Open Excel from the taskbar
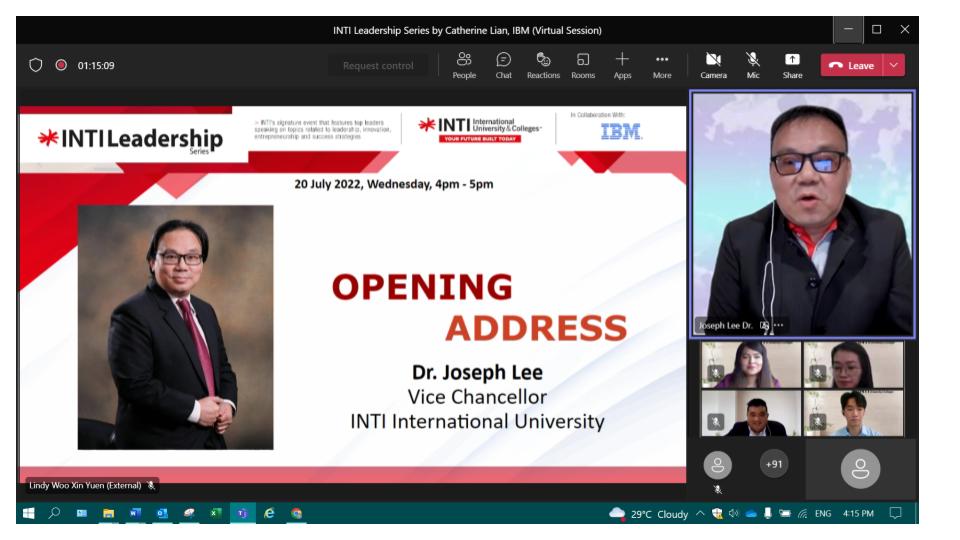The height and width of the screenshot is (540, 960). tap(216, 513)
